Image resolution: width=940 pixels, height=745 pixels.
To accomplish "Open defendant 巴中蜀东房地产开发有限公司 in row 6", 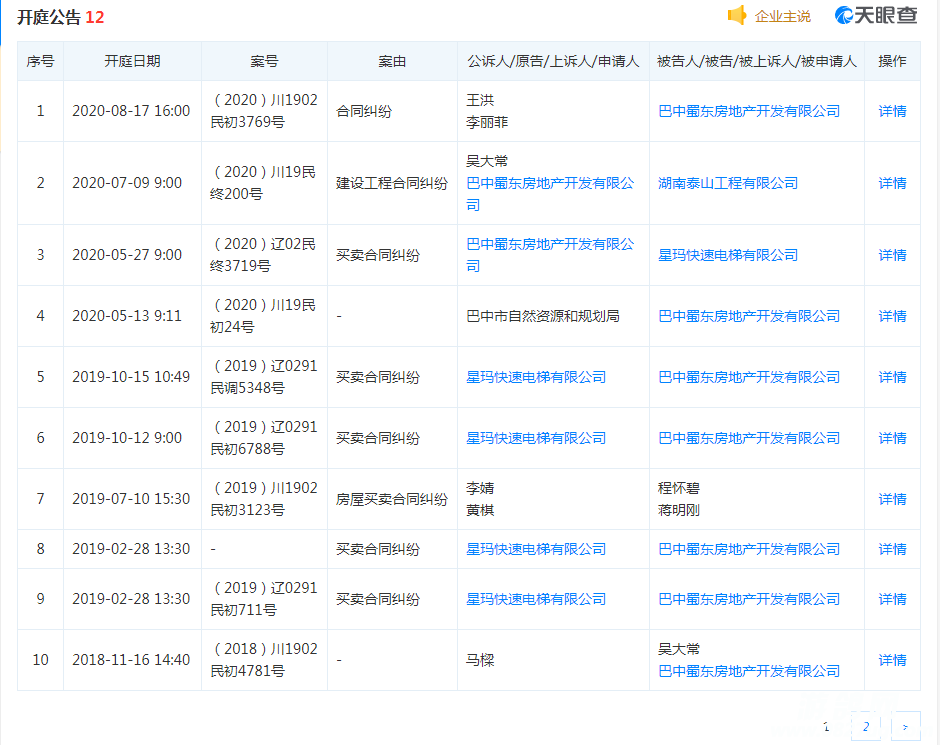I will point(749,438).
